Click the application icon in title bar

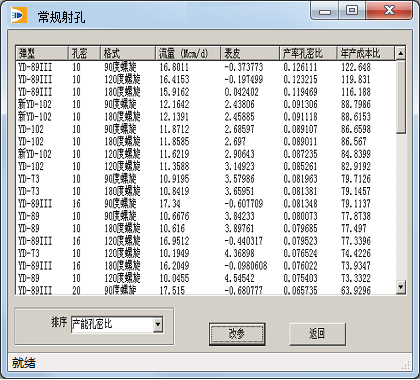pos(19,16)
